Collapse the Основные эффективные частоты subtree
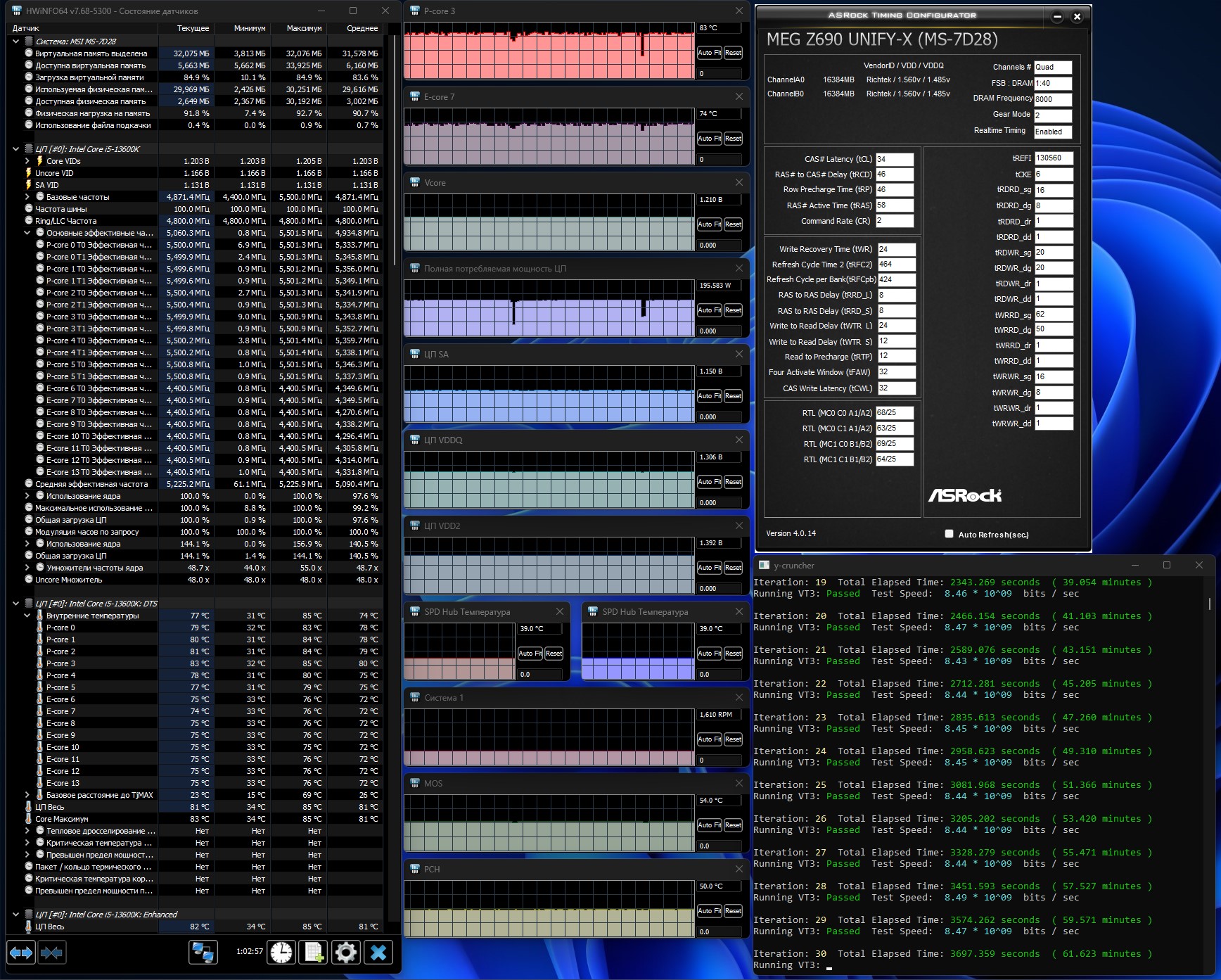 [27, 233]
